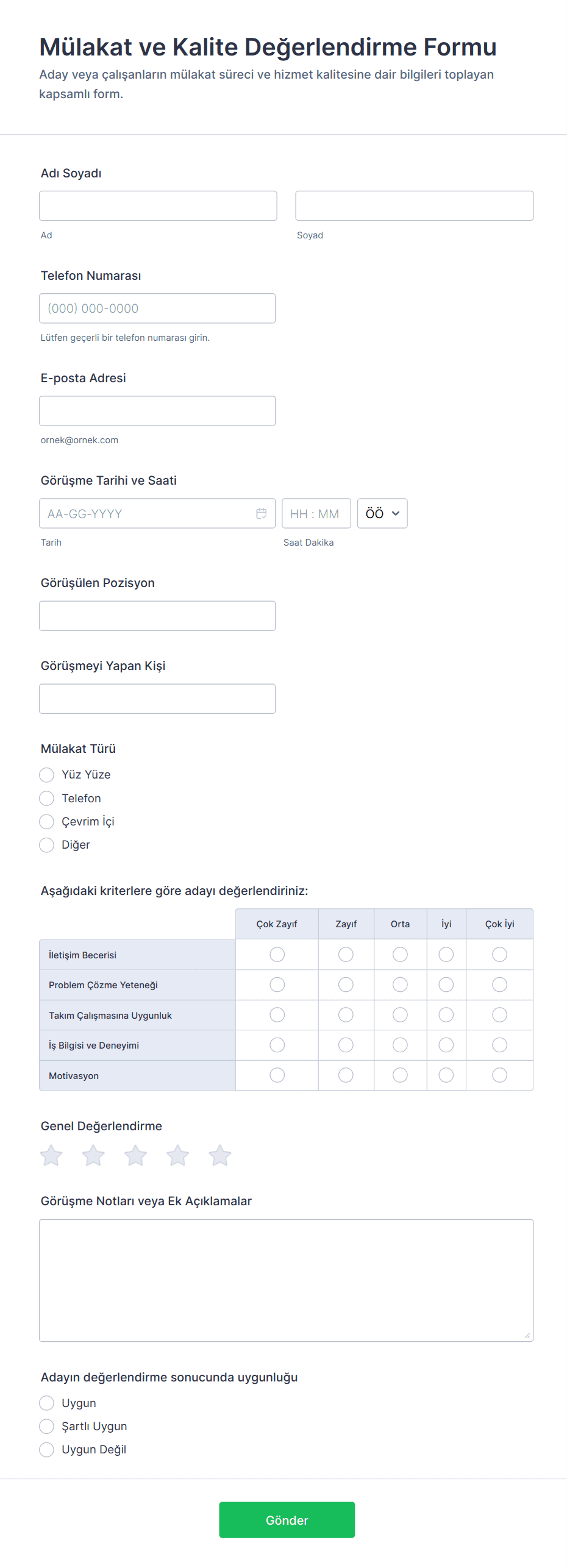The width and height of the screenshot is (567, 1568).
Task: Select the first star rating
Action: click(x=51, y=1155)
